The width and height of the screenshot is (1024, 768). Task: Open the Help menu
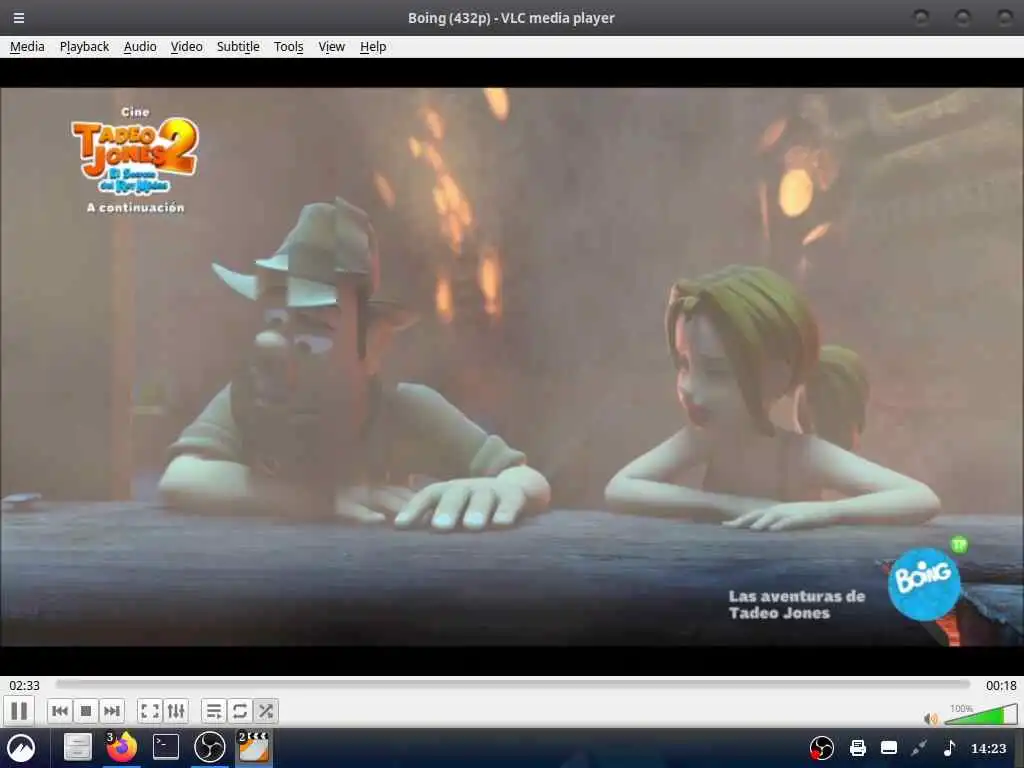coord(373,46)
